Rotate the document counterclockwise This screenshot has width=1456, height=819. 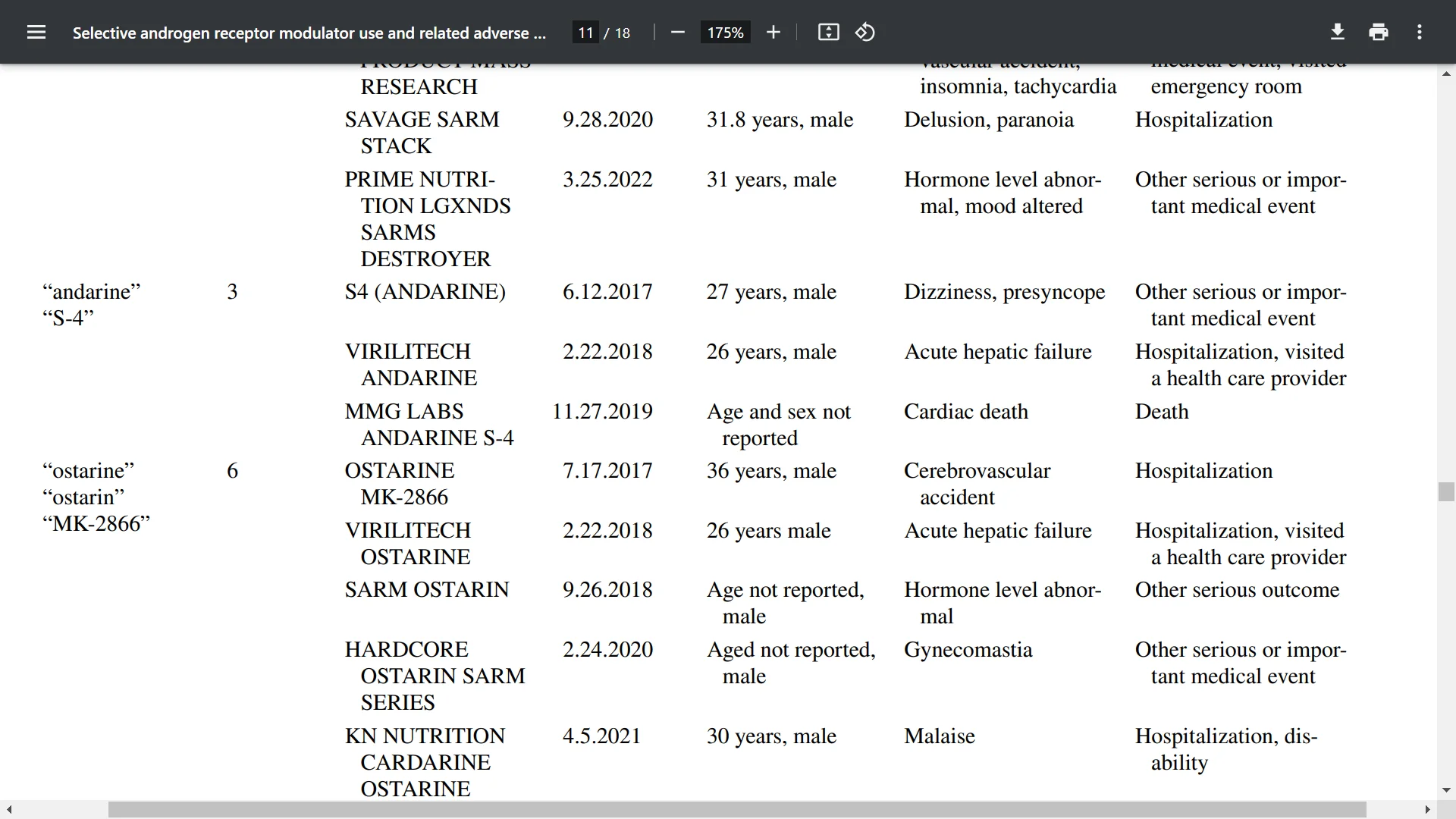865,32
